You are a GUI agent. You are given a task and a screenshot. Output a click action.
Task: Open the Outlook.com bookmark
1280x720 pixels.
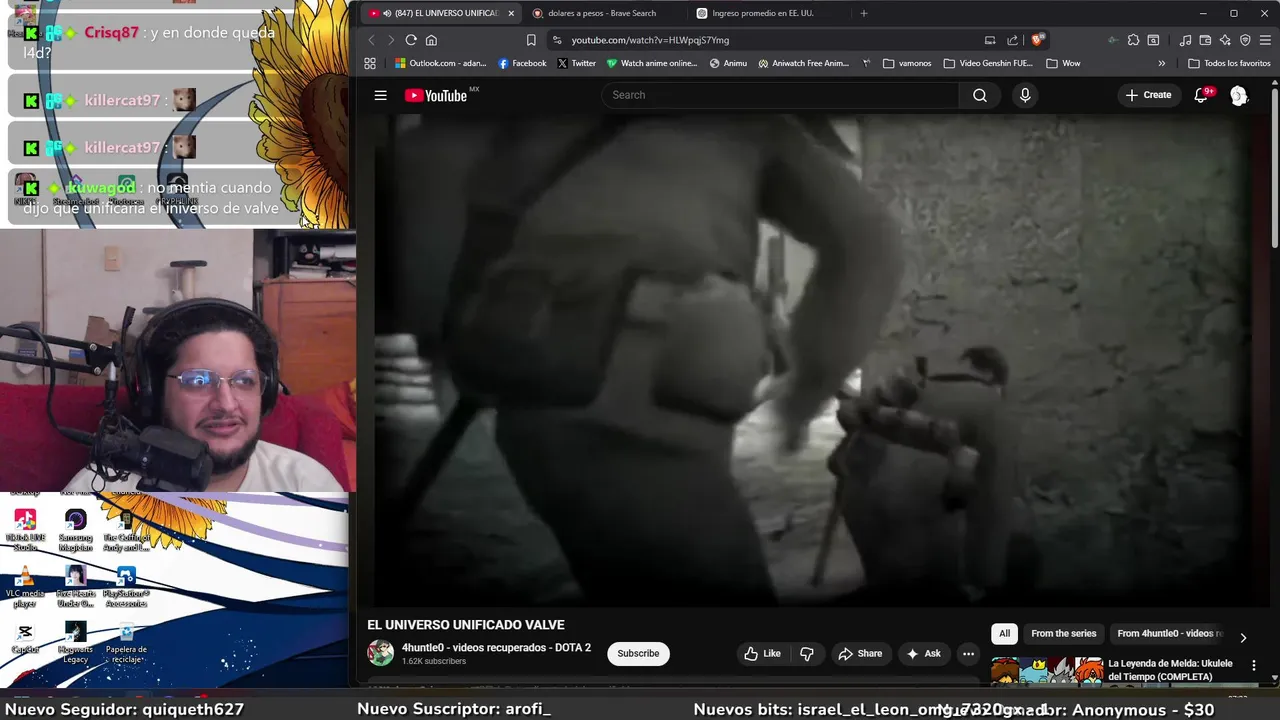(440, 63)
